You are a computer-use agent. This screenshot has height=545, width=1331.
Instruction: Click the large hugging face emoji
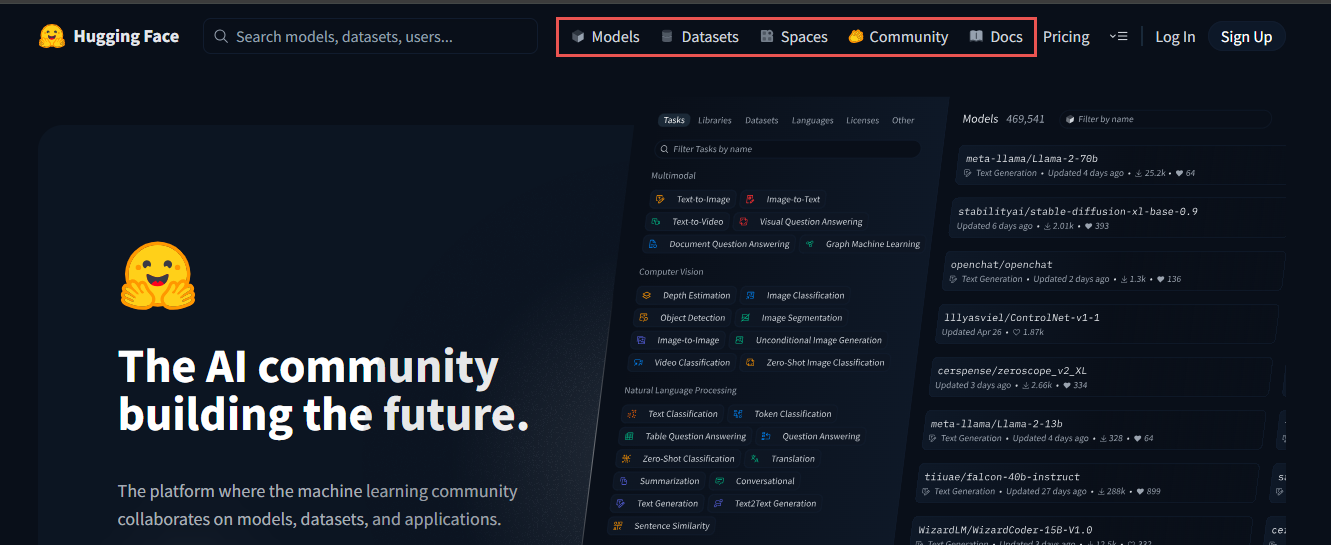click(x=158, y=275)
